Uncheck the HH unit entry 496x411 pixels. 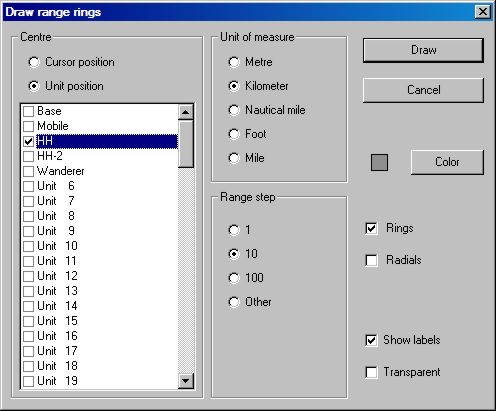click(x=28, y=141)
